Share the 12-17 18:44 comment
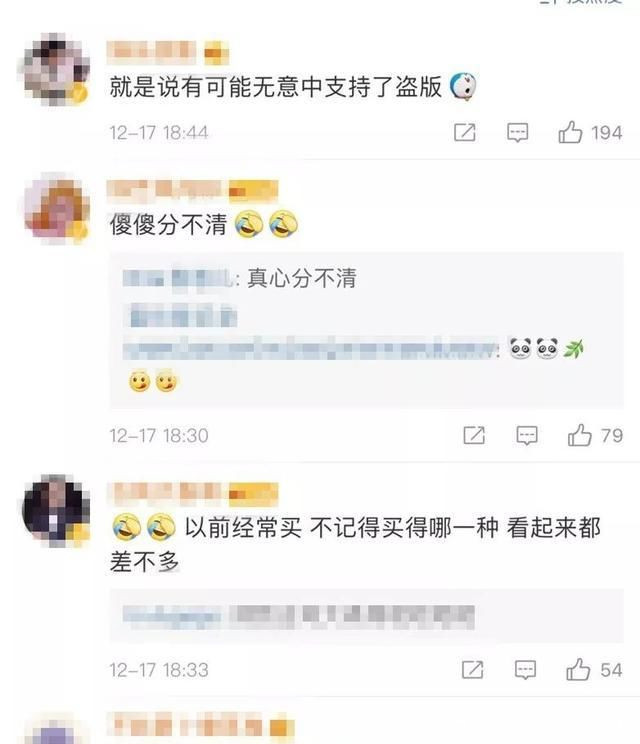 point(465,132)
